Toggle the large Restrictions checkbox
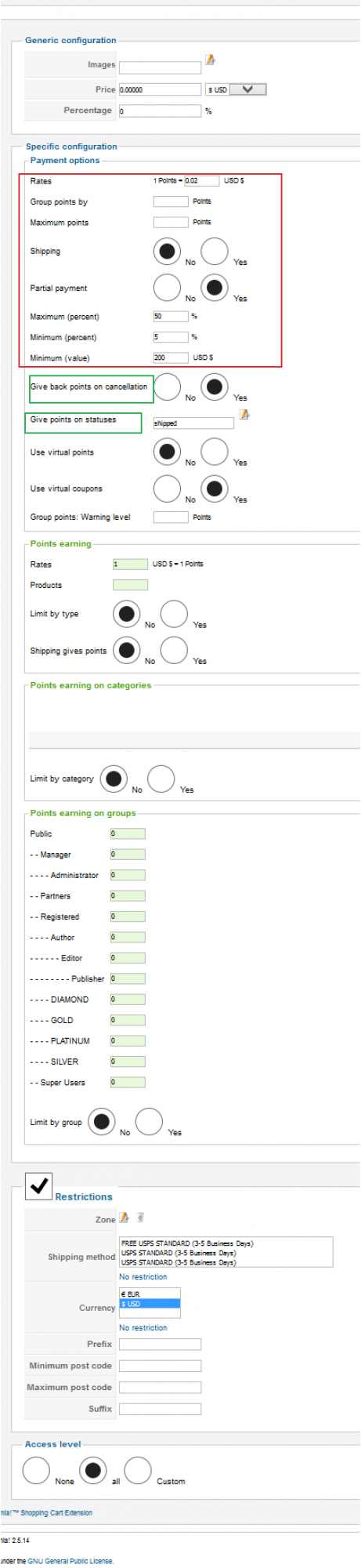Viewport: 361px width, 1568px height. 38,1186
